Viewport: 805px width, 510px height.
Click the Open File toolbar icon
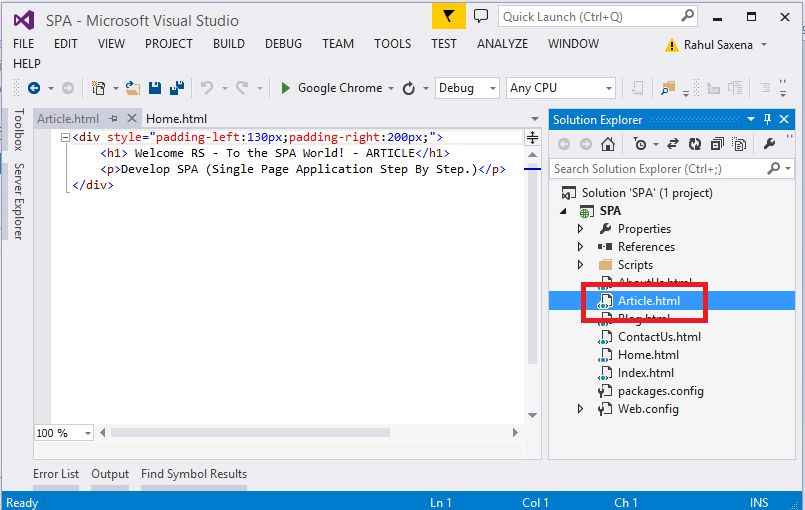(x=134, y=88)
